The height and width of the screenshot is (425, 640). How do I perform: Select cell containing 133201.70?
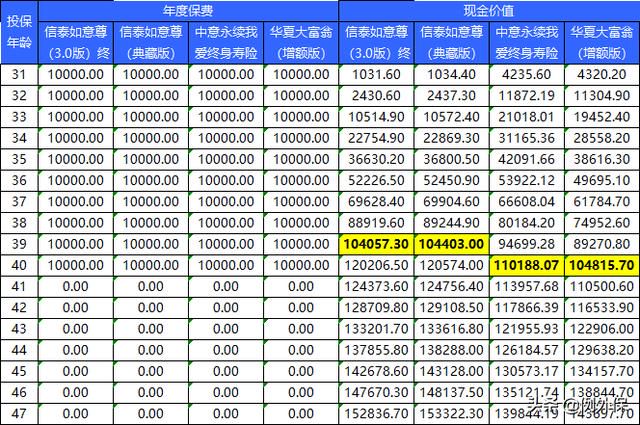(x=376, y=329)
